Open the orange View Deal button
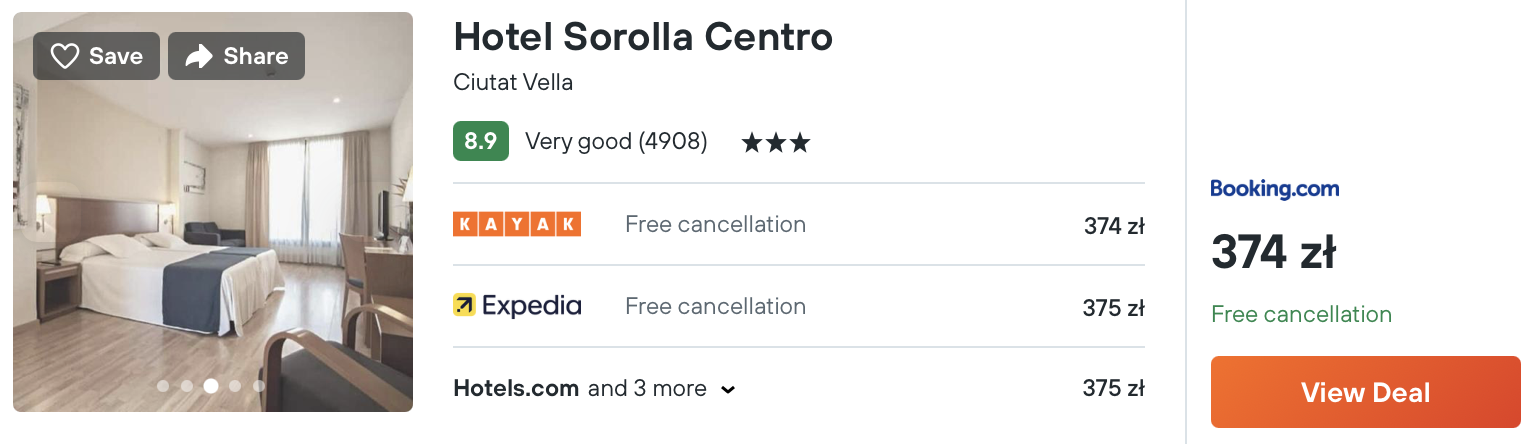Viewport: 1534px width, 444px height. [1365, 392]
